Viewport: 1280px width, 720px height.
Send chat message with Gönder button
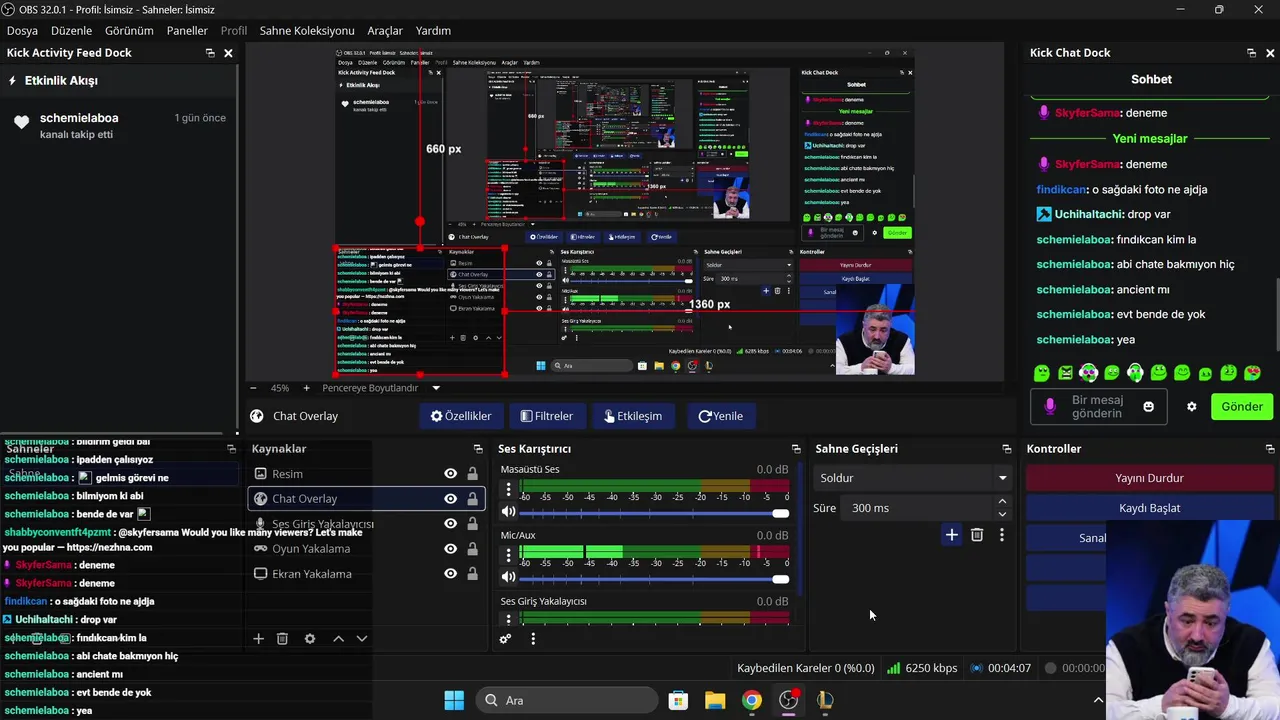(x=1242, y=407)
